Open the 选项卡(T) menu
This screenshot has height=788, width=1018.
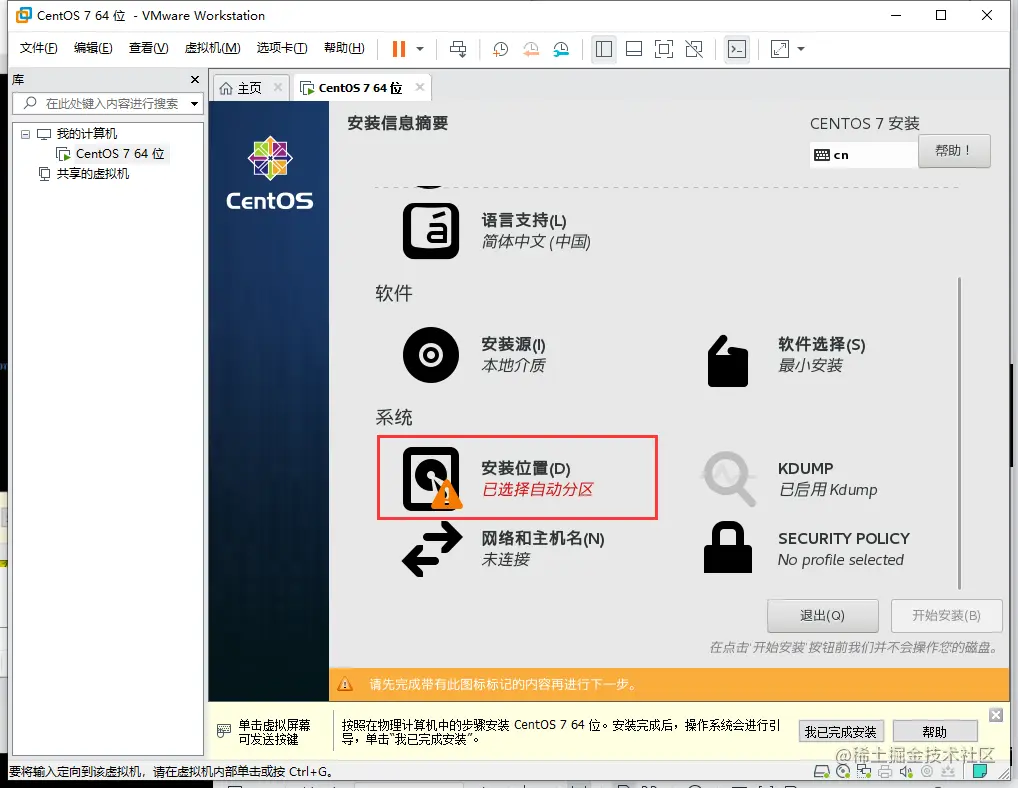282,48
